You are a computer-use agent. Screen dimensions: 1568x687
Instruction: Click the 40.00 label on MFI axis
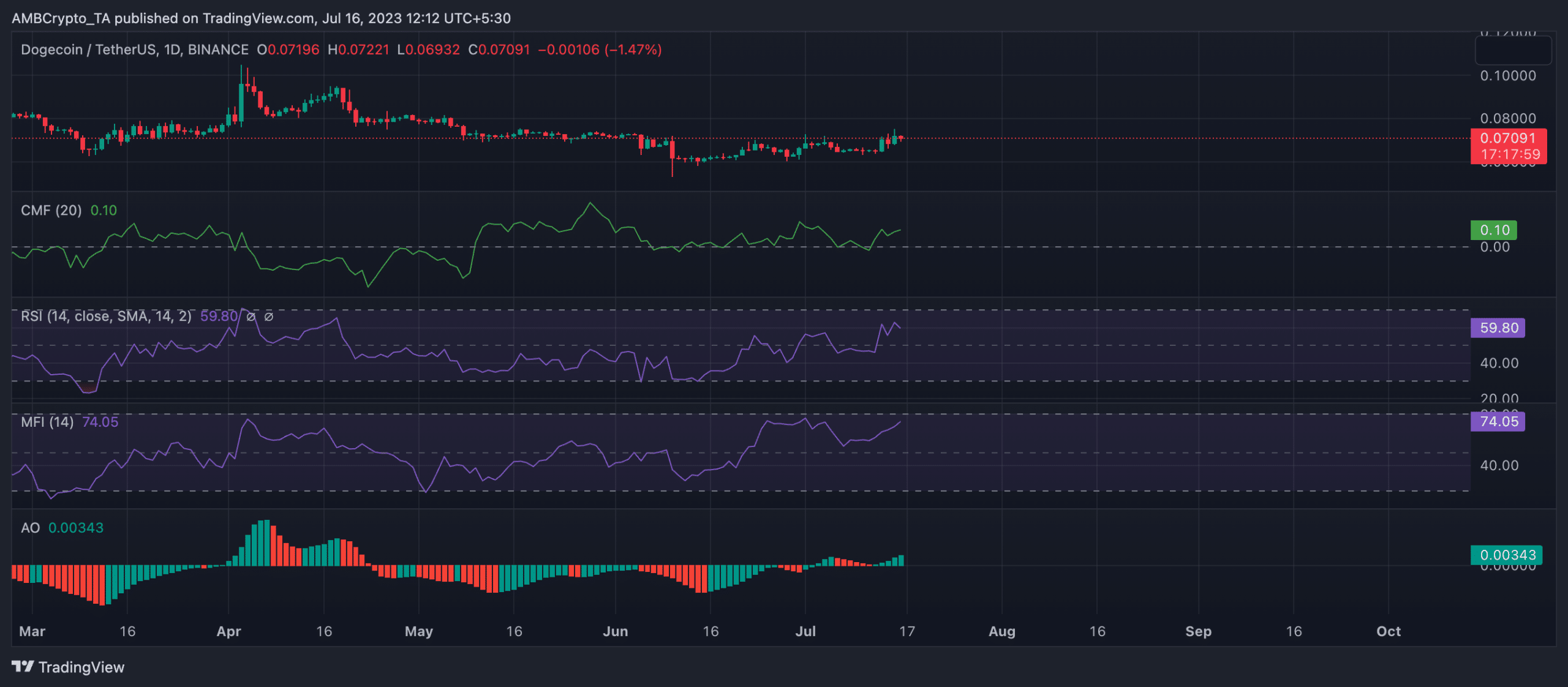tap(1499, 465)
